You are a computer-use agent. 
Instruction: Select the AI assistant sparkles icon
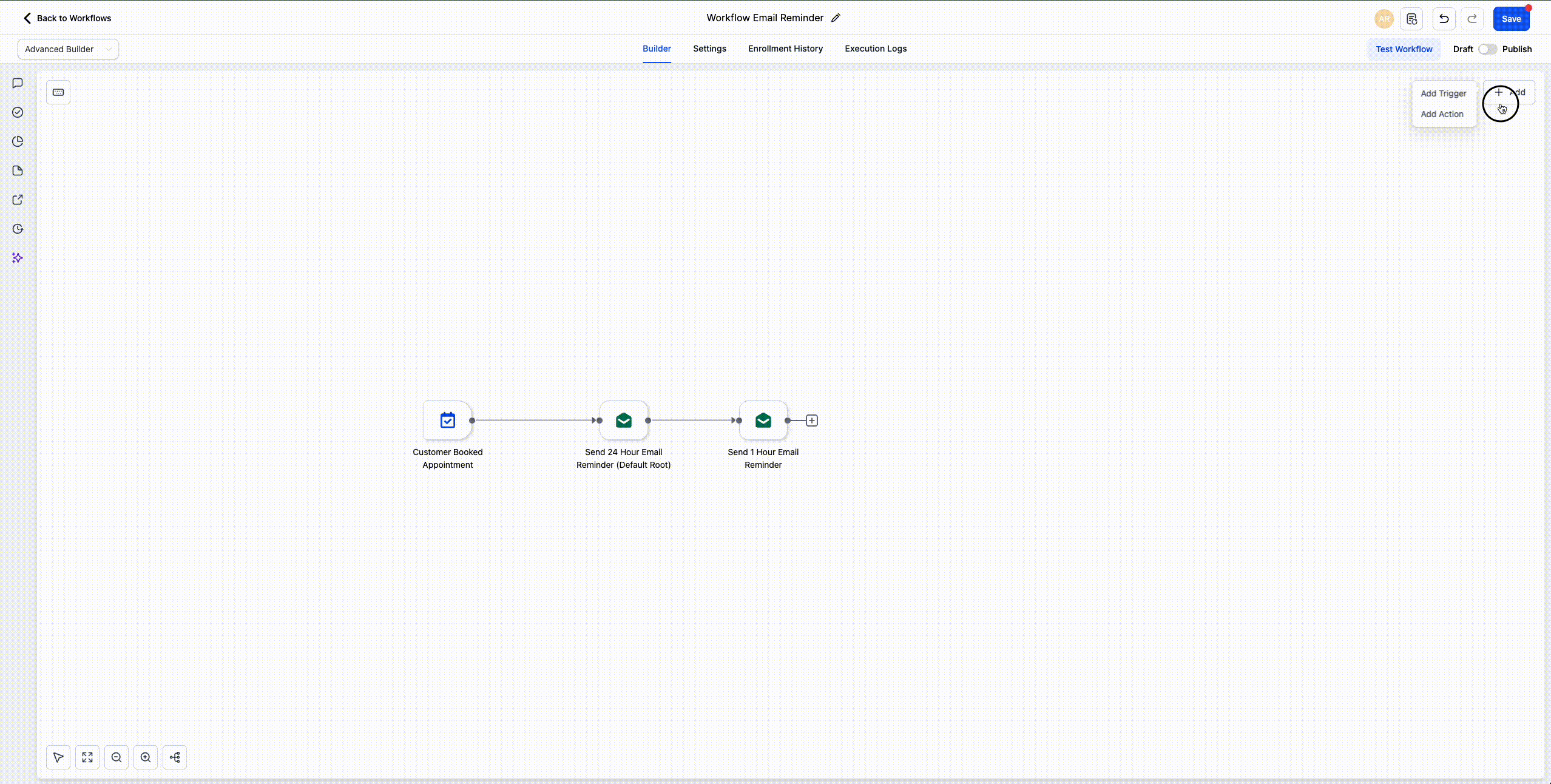point(18,258)
